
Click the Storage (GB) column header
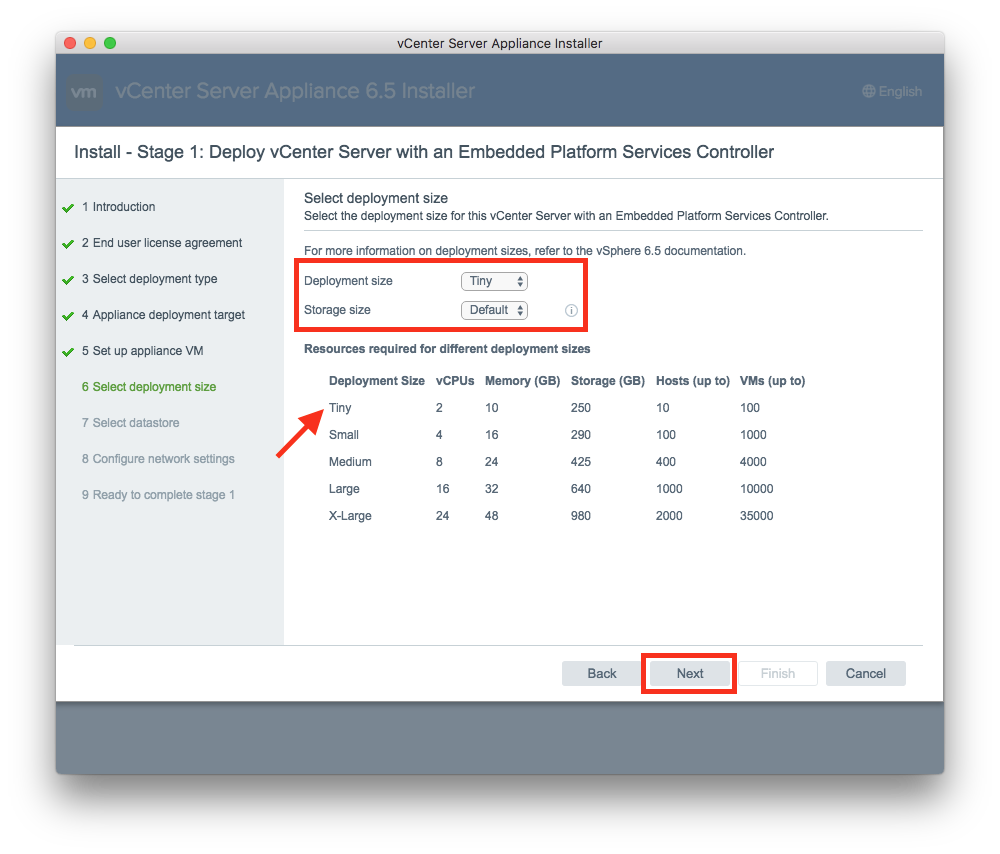[x=608, y=381]
